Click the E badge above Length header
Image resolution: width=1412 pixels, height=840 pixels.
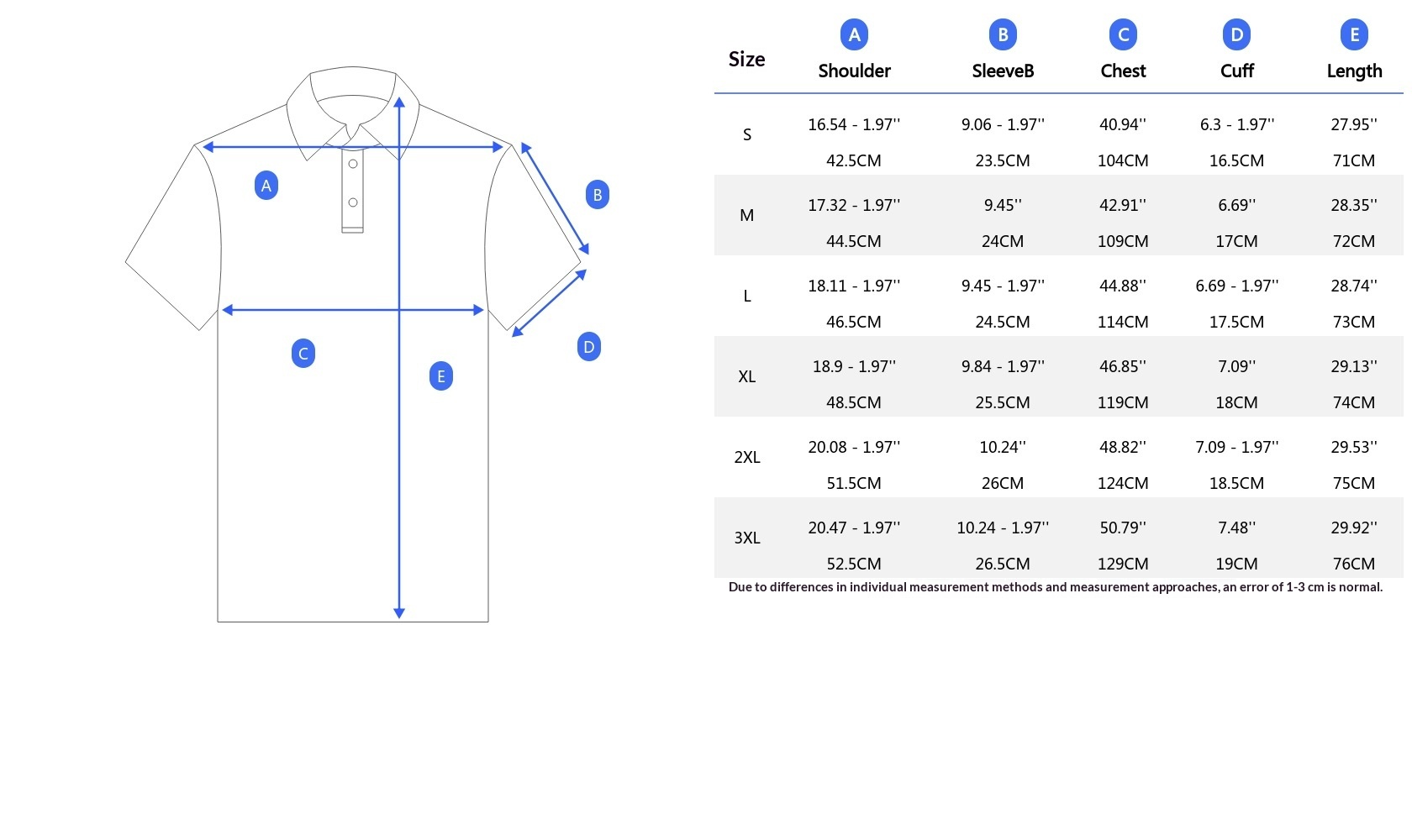[x=1354, y=34]
